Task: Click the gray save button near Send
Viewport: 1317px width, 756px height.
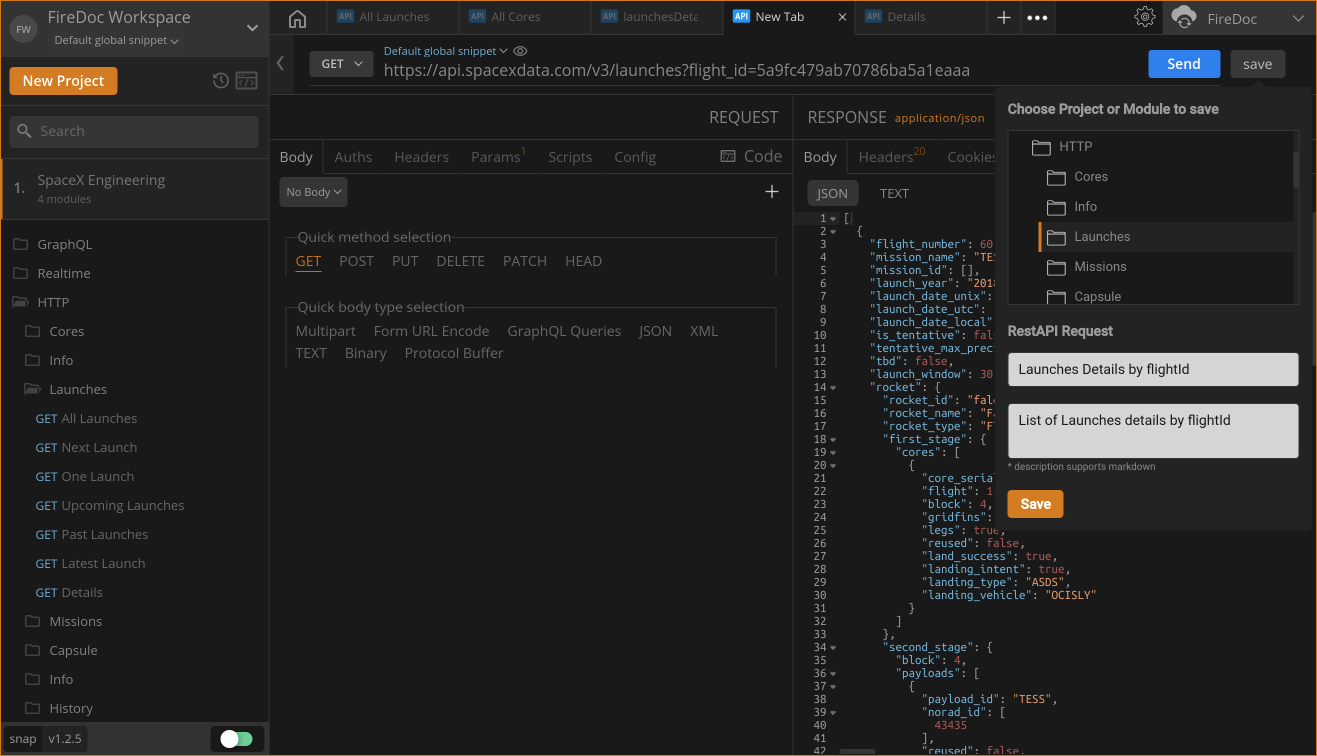Action: point(1258,64)
